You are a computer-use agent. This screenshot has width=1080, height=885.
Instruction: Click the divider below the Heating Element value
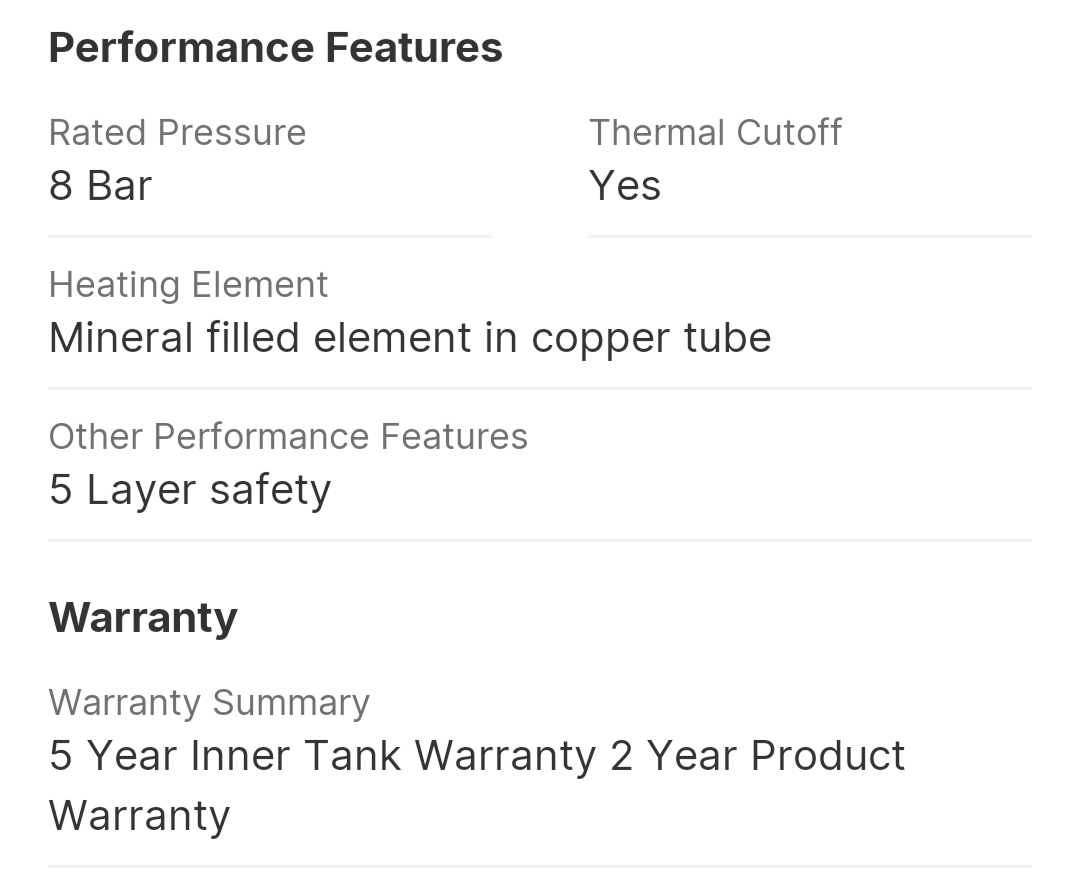coord(540,388)
